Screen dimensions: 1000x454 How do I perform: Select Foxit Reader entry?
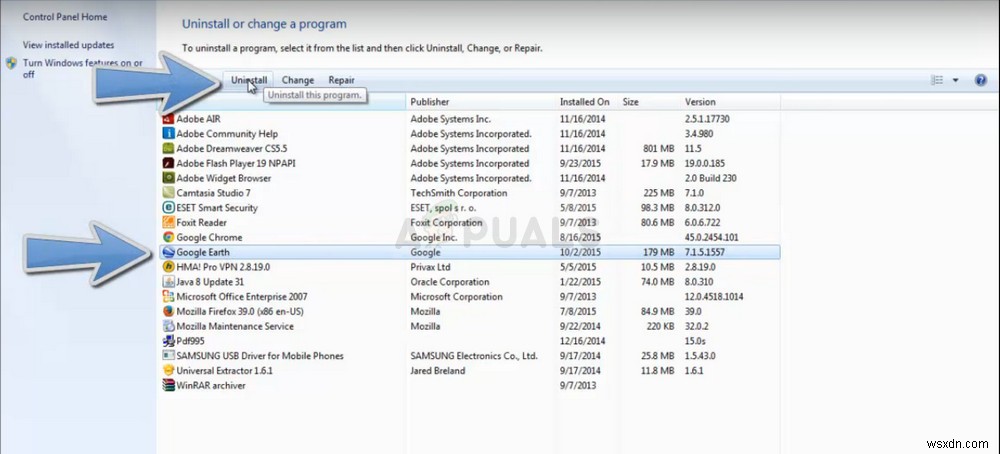202,222
